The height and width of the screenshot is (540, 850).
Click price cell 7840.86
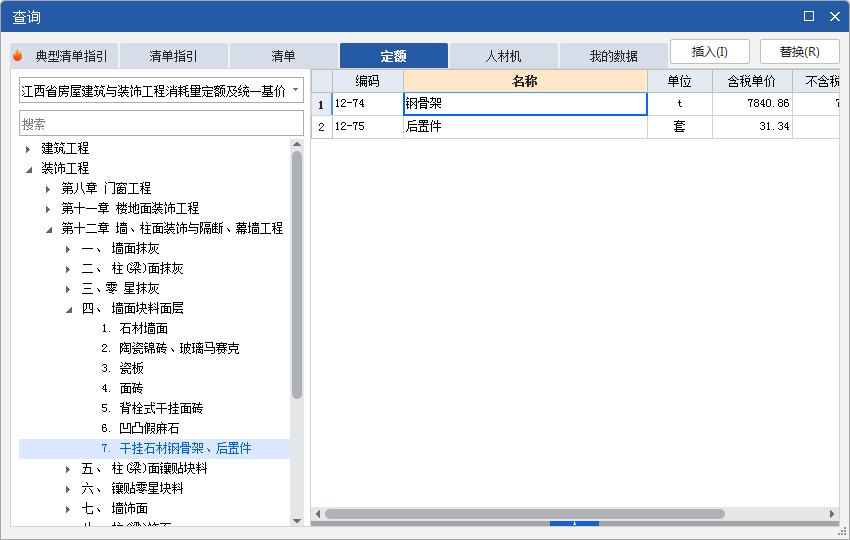tap(752, 104)
